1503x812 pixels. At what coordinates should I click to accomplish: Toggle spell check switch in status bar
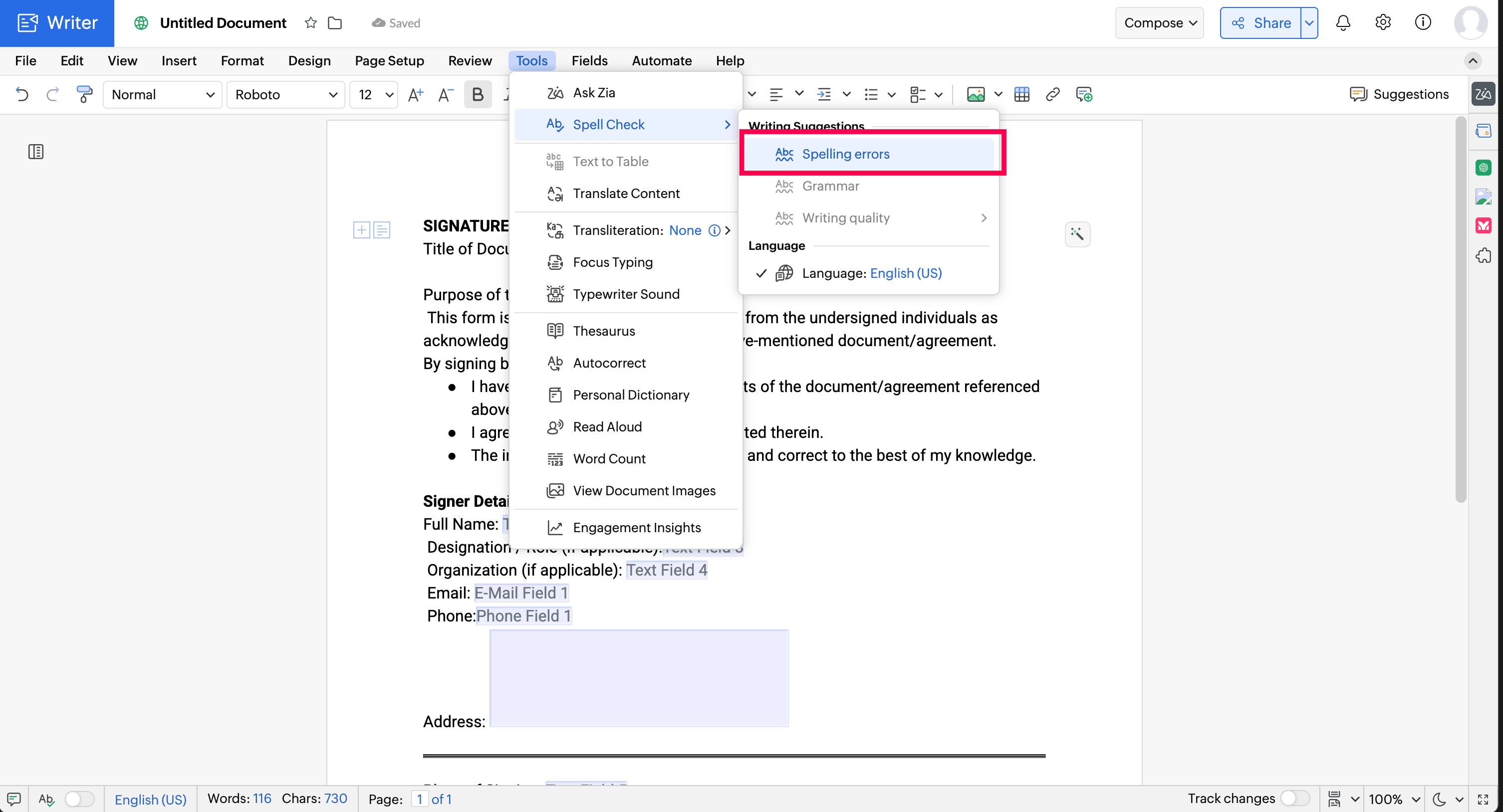point(79,799)
